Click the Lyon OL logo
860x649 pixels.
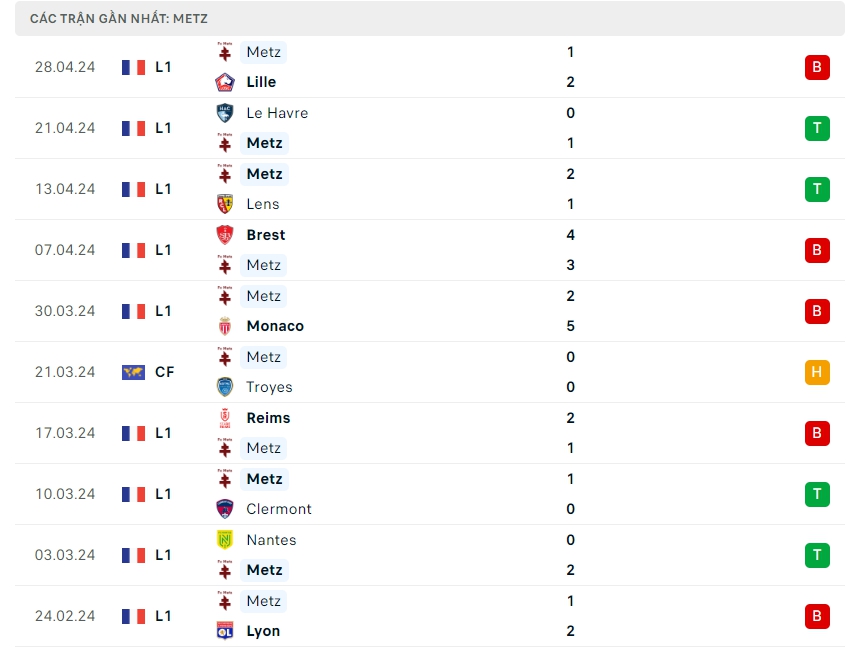[x=225, y=631]
